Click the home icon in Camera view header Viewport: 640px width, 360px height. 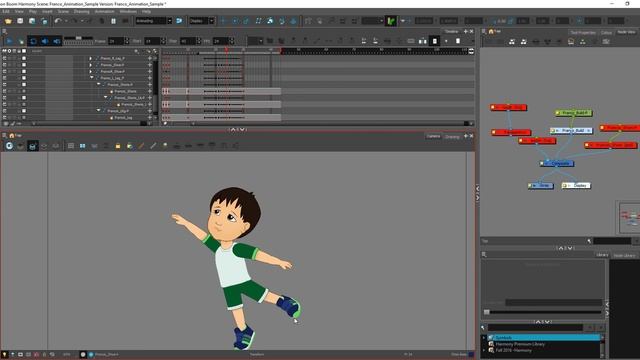[x=11, y=136]
